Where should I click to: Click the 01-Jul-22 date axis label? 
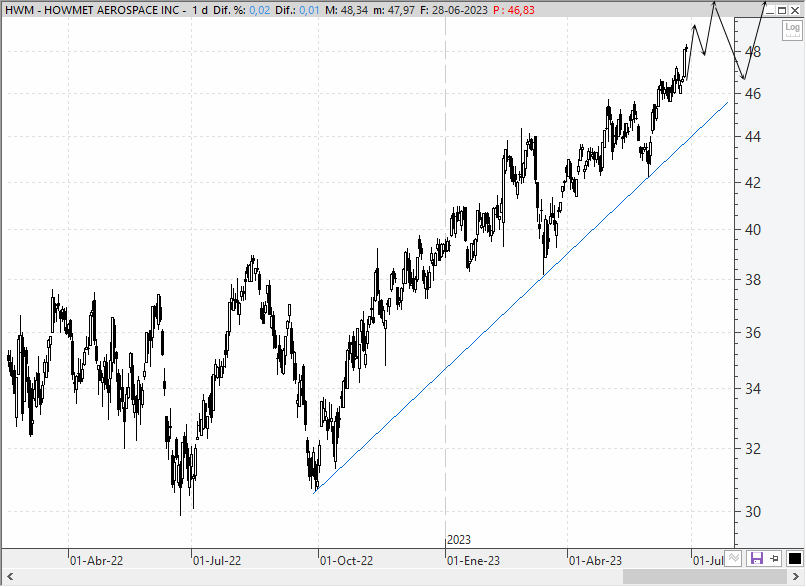coord(216,560)
